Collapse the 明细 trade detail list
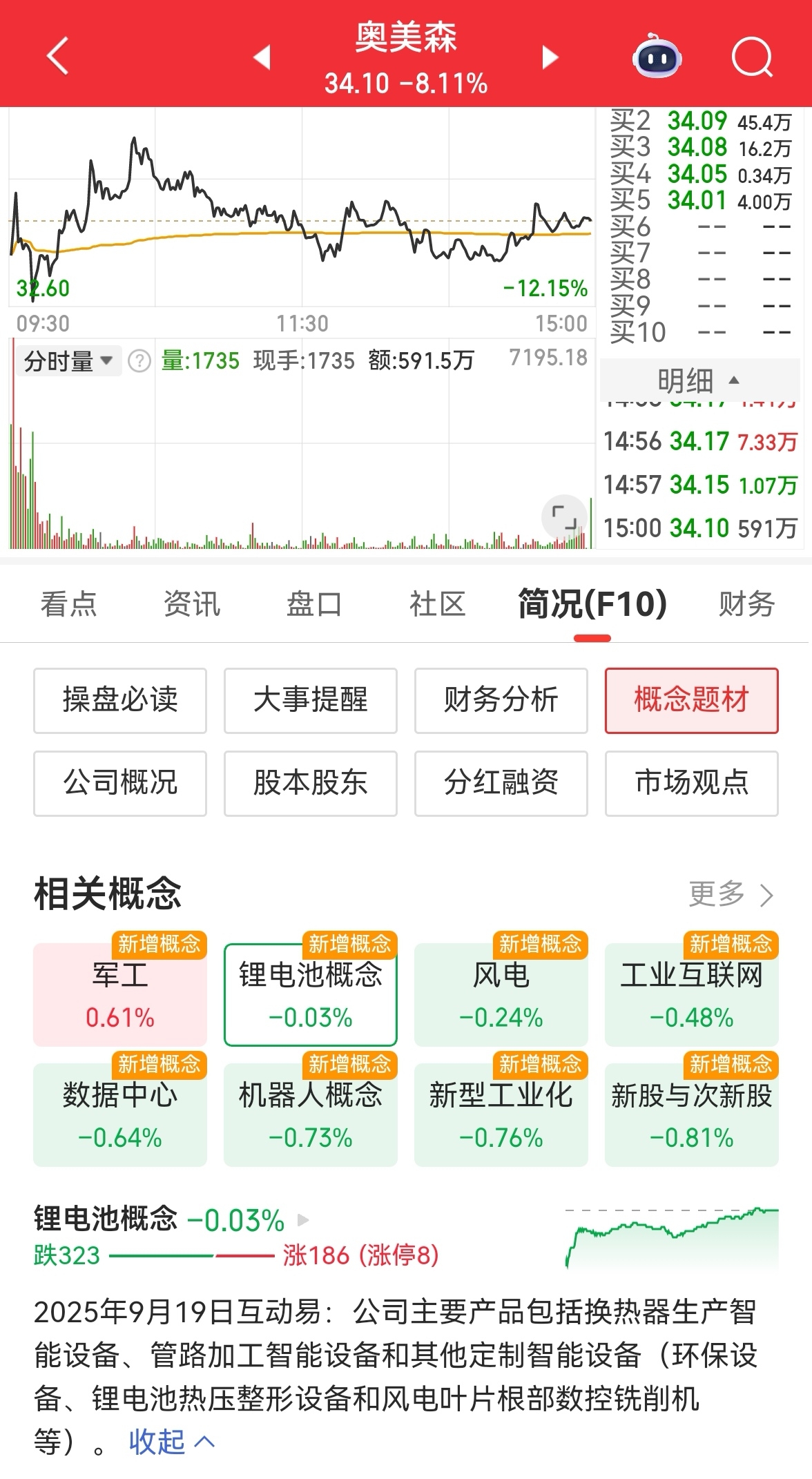This screenshot has width=812, height=1479. tap(699, 380)
